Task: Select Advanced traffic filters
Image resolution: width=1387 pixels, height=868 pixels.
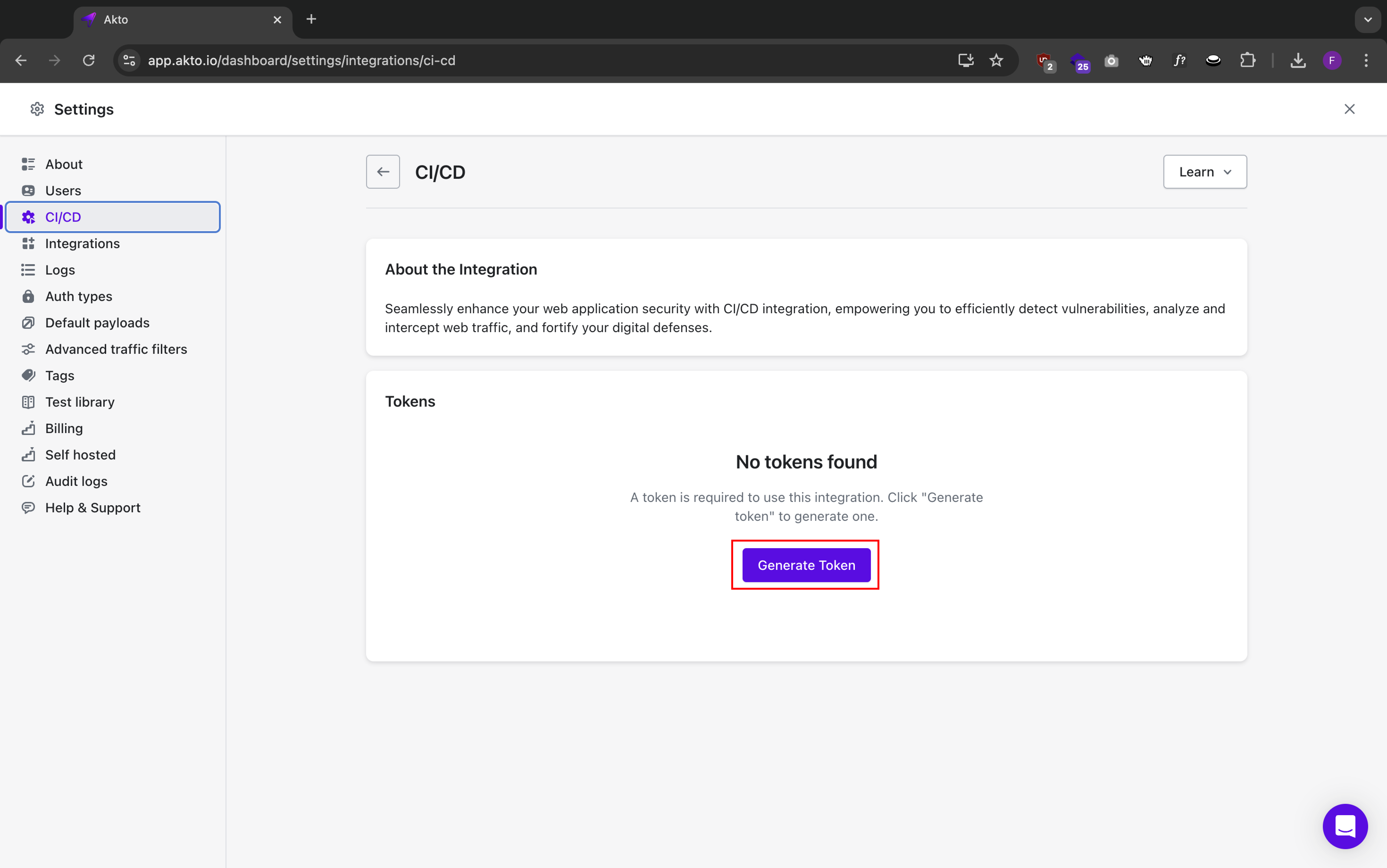Action: point(116,349)
